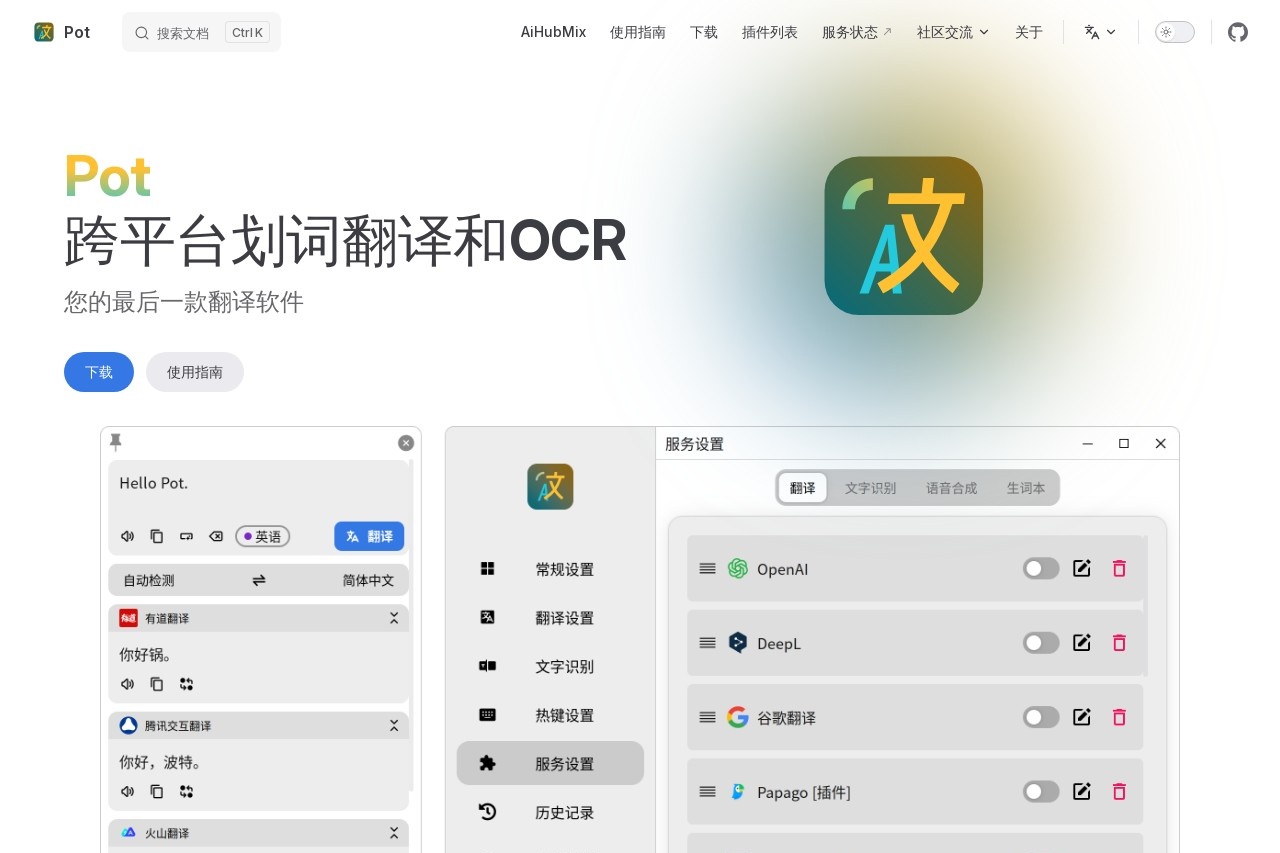Copy the source text Hello Pot.

157,536
